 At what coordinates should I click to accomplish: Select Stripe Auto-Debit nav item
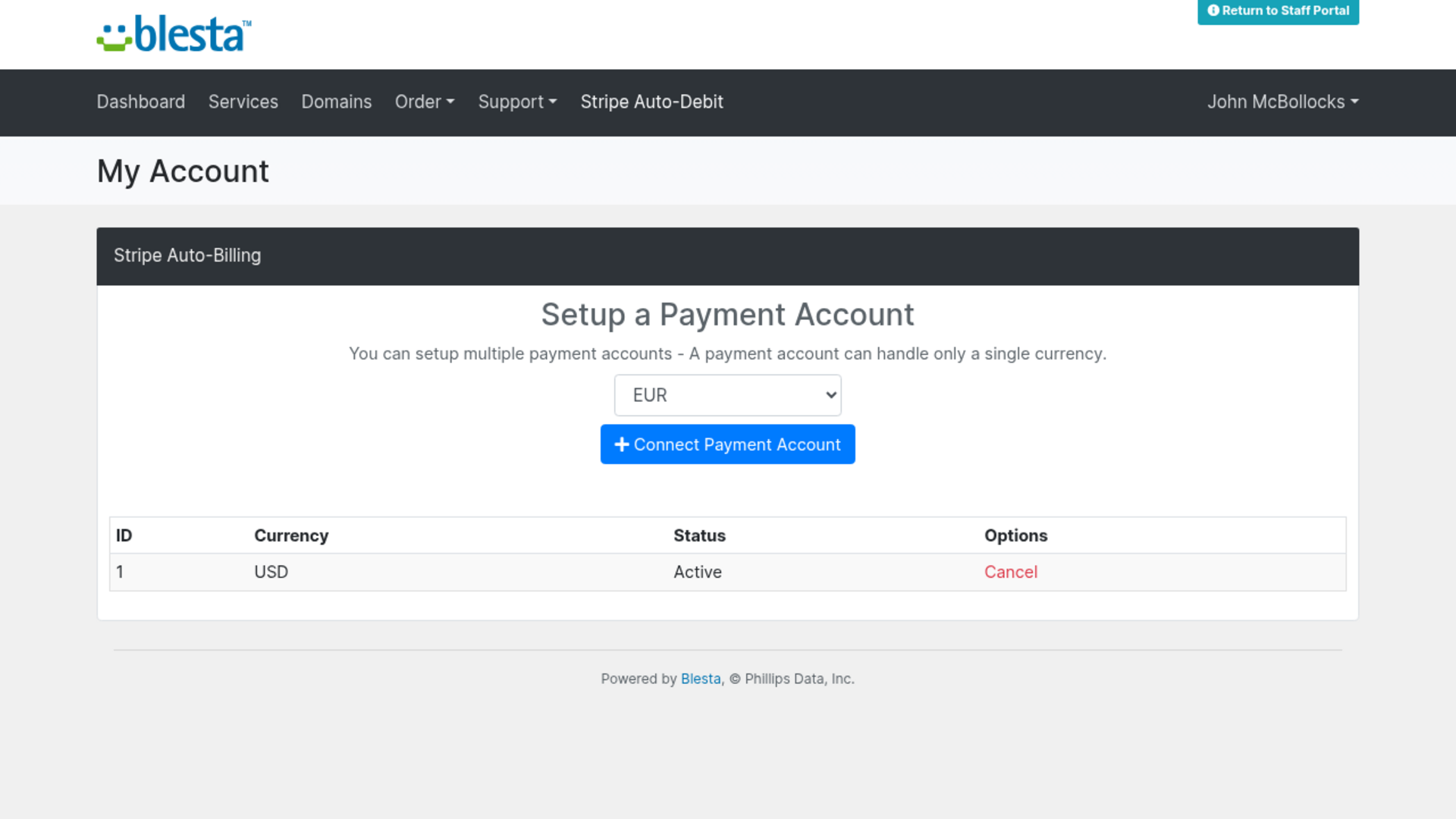(651, 102)
